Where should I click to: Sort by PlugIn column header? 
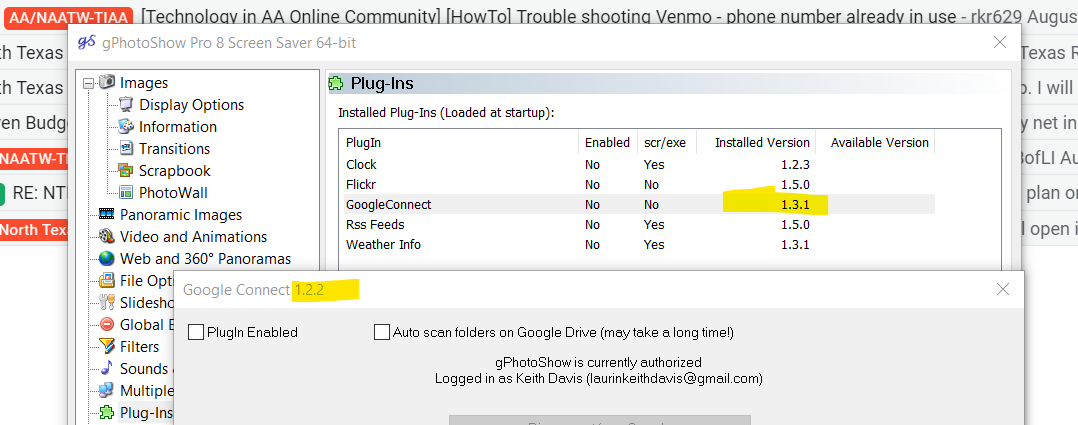(x=459, y=143)
